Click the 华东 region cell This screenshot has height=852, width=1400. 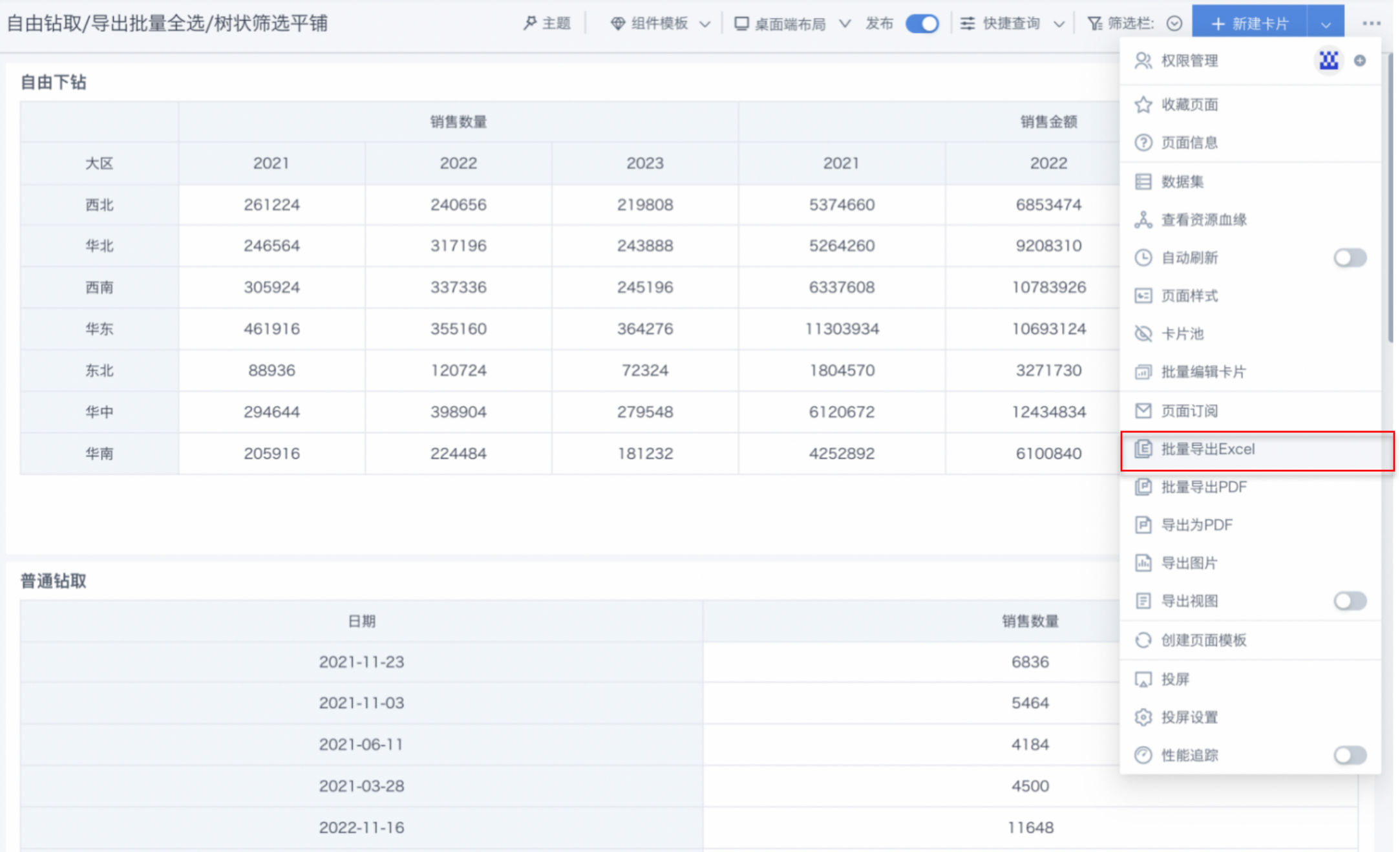click(x=100, y=329)
